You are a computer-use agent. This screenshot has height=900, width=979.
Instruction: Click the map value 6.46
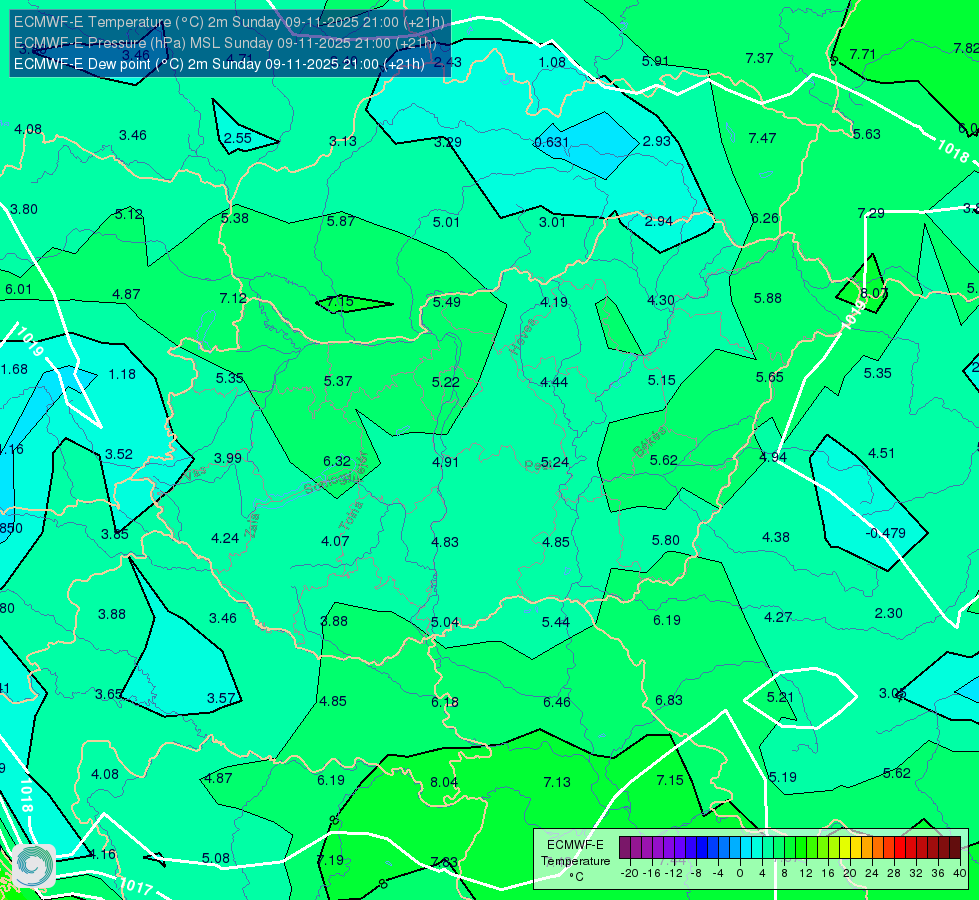point(556,702)
